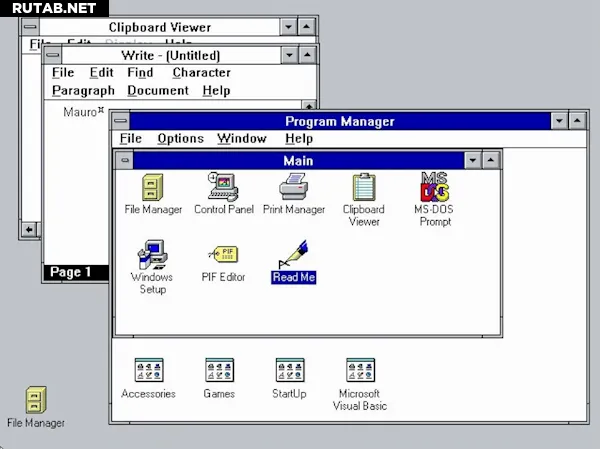The height and width of the screenshot is (449, 600).
Task: Open the Write window control menu box
Action: pos(51,55)
